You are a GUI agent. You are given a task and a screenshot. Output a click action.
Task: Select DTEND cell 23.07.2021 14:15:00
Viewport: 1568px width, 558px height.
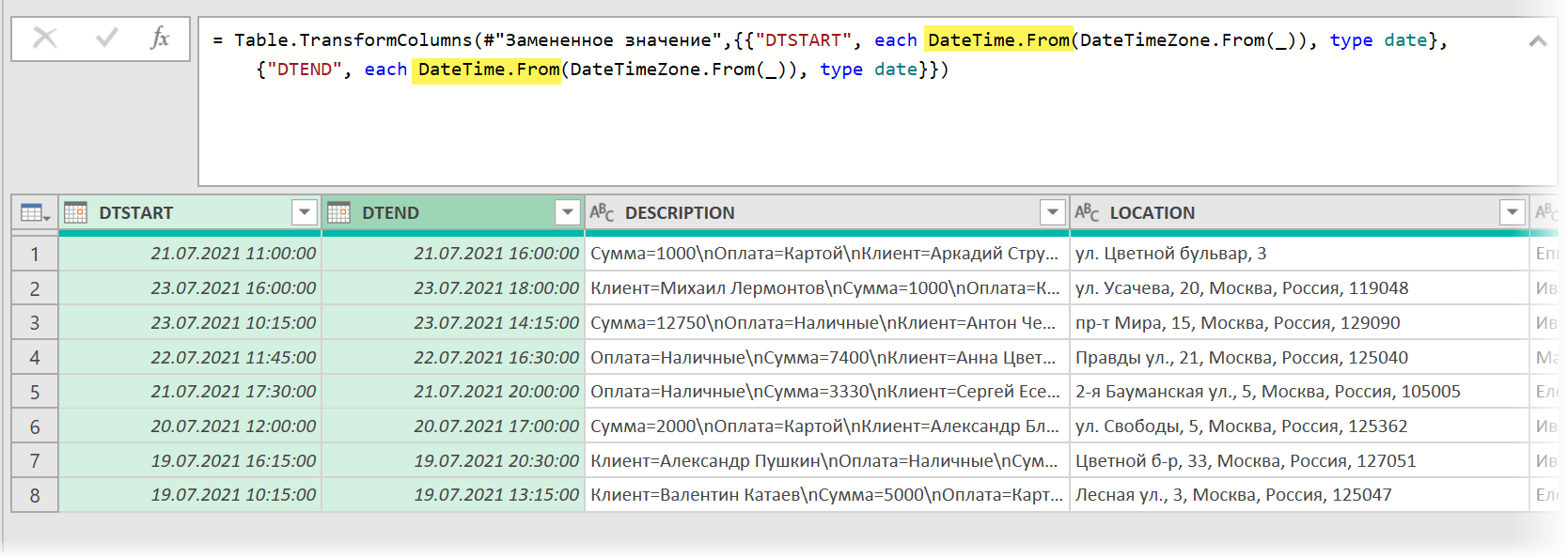(x=453, y=322)
